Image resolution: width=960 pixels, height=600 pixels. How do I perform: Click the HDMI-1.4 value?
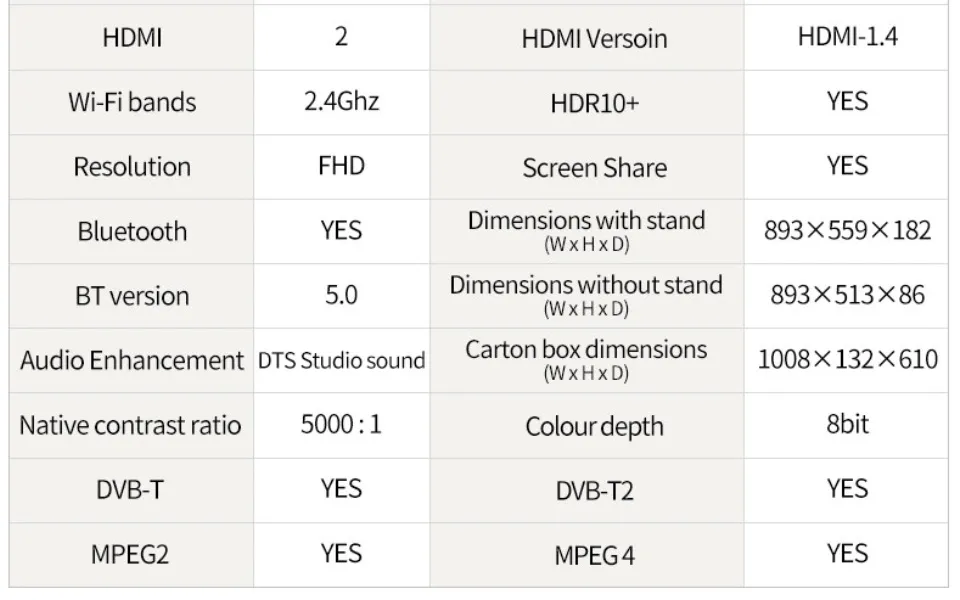coord(847,37)
